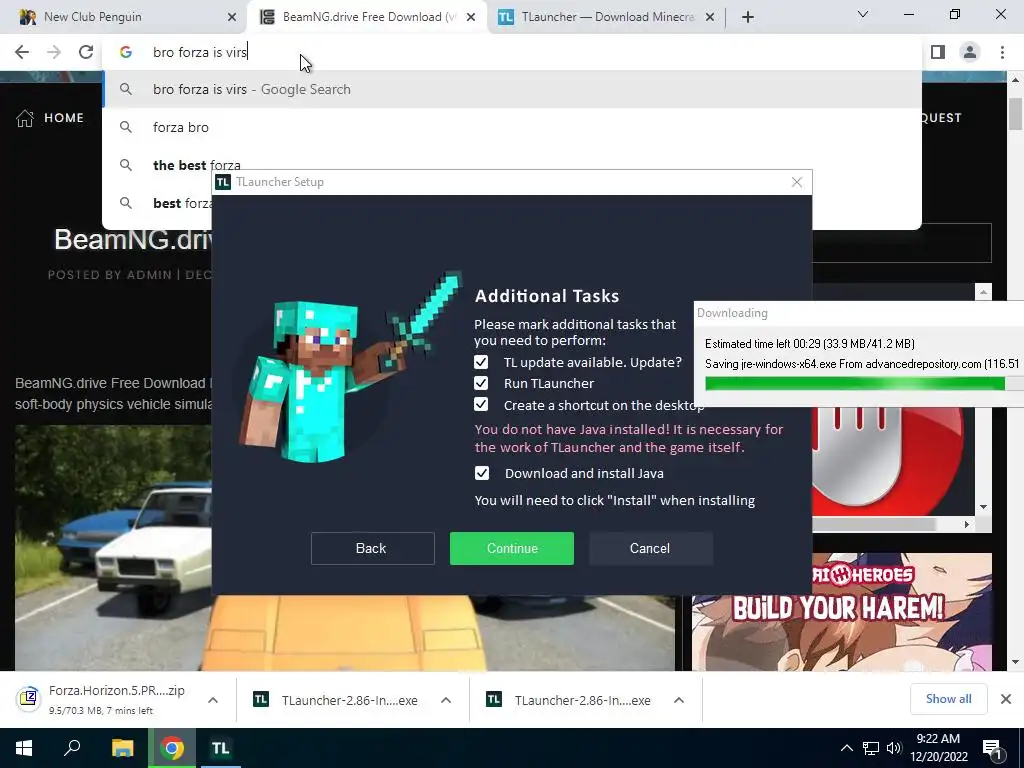Click the browser forward arrow
This screenshot has width=1024, height=768.
[x=54, y=52]
